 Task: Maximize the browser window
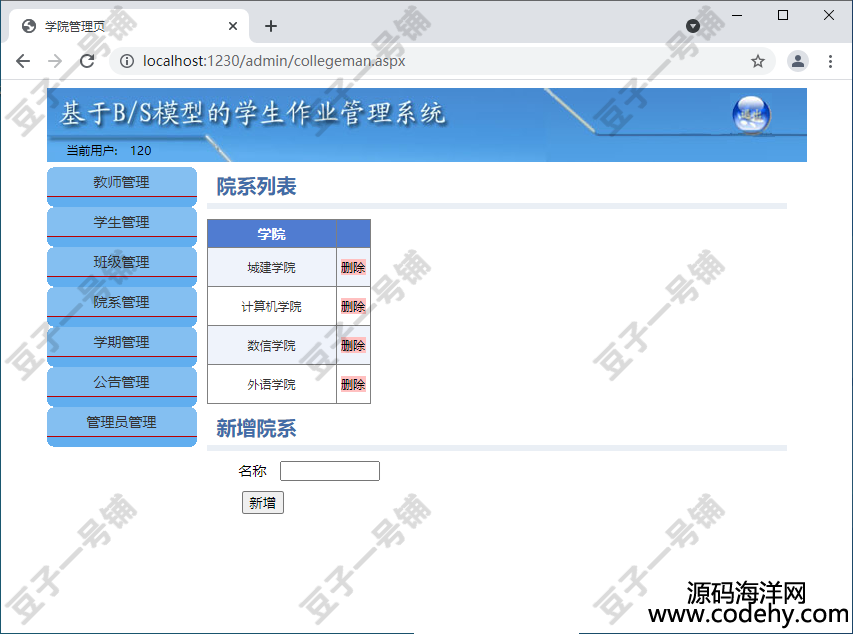point(783,15)
